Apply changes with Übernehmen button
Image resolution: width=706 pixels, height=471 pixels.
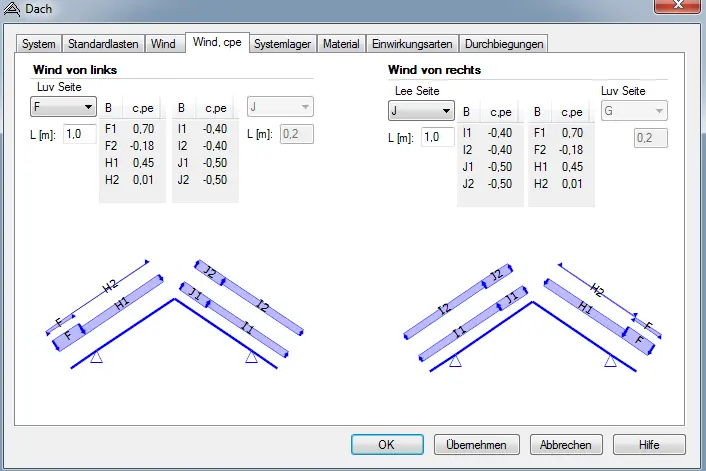tap(476, 445)
